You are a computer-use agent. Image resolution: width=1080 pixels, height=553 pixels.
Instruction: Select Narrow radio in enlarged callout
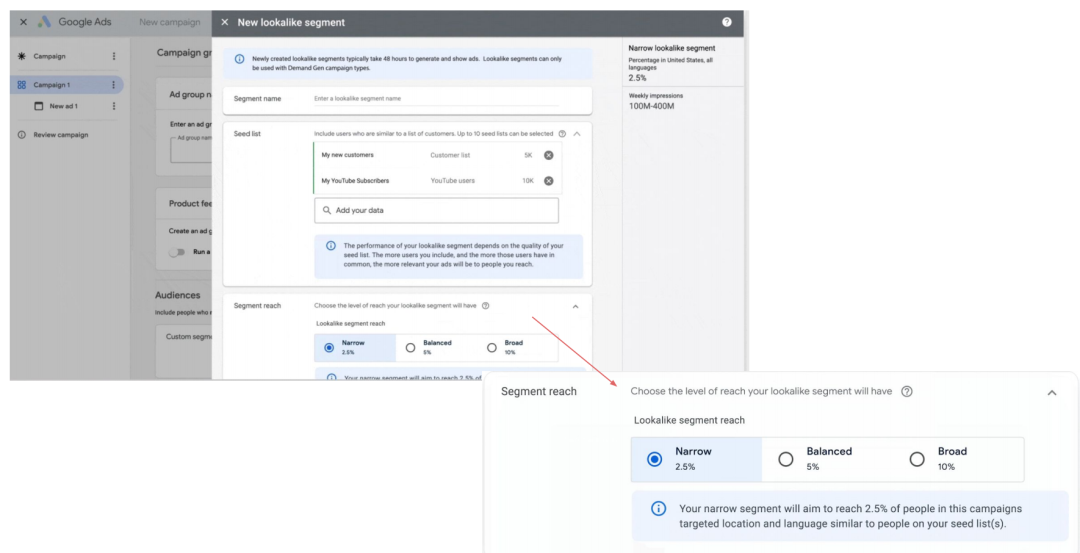pyautogui.click(x=654, y=459)
